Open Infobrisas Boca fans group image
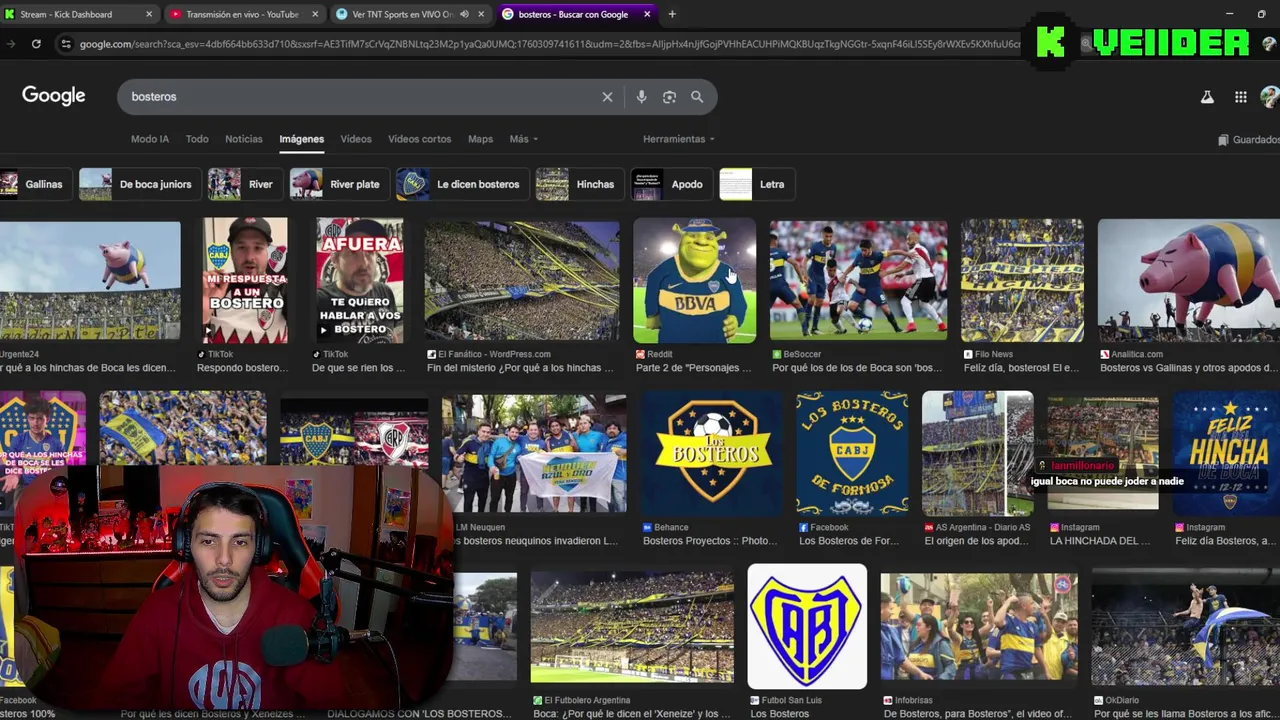The height and width of the screenshot is (720, 1280). [x=979, y=627]
